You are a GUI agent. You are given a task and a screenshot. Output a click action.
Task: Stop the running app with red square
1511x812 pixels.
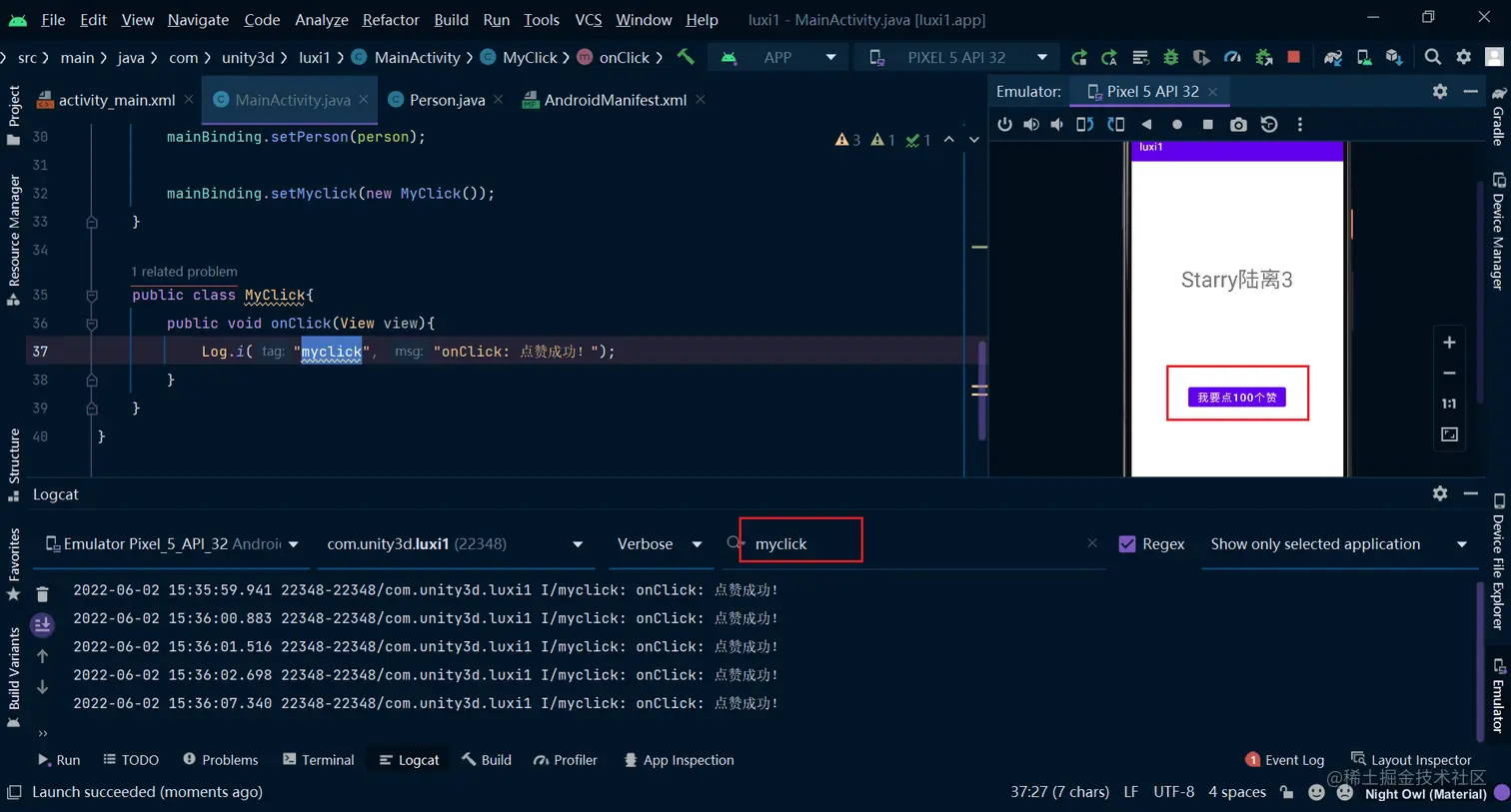coord(1294,57)
